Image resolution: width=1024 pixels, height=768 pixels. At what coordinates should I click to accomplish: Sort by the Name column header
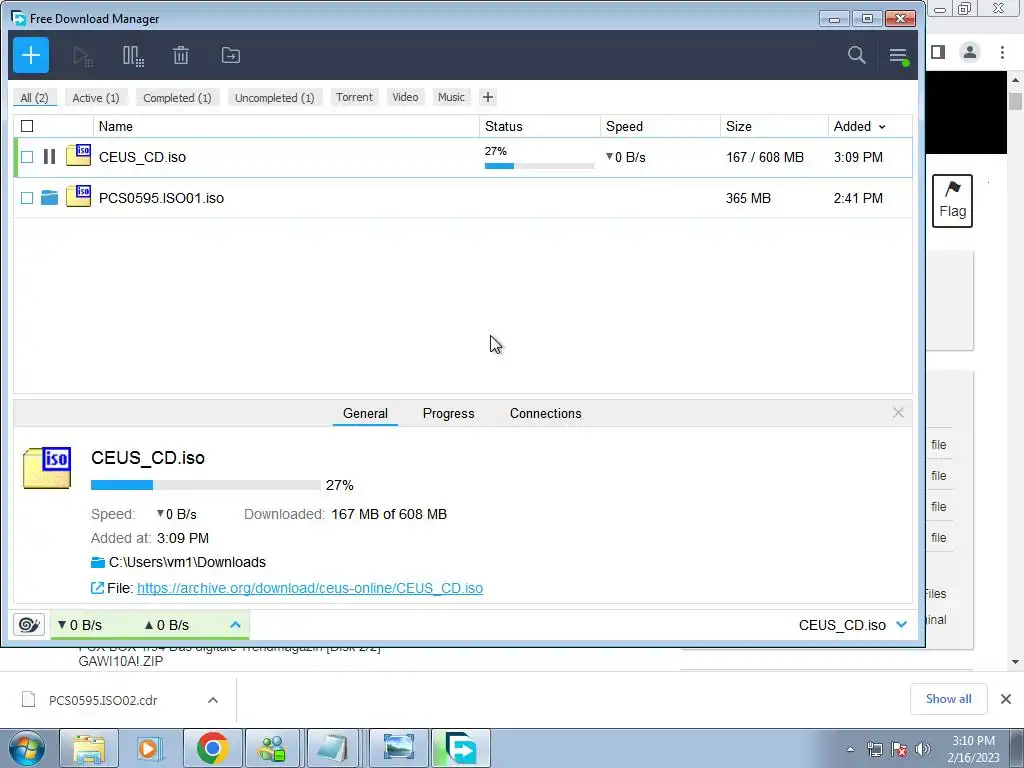coord(286,126)
